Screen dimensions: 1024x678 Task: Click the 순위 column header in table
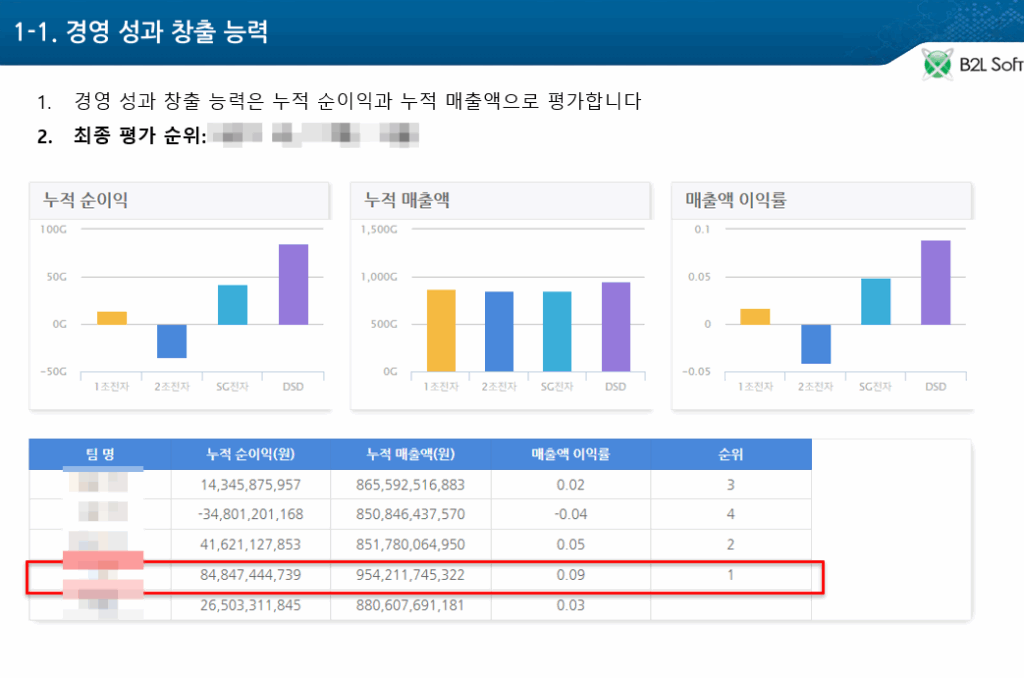coord(730,455)
